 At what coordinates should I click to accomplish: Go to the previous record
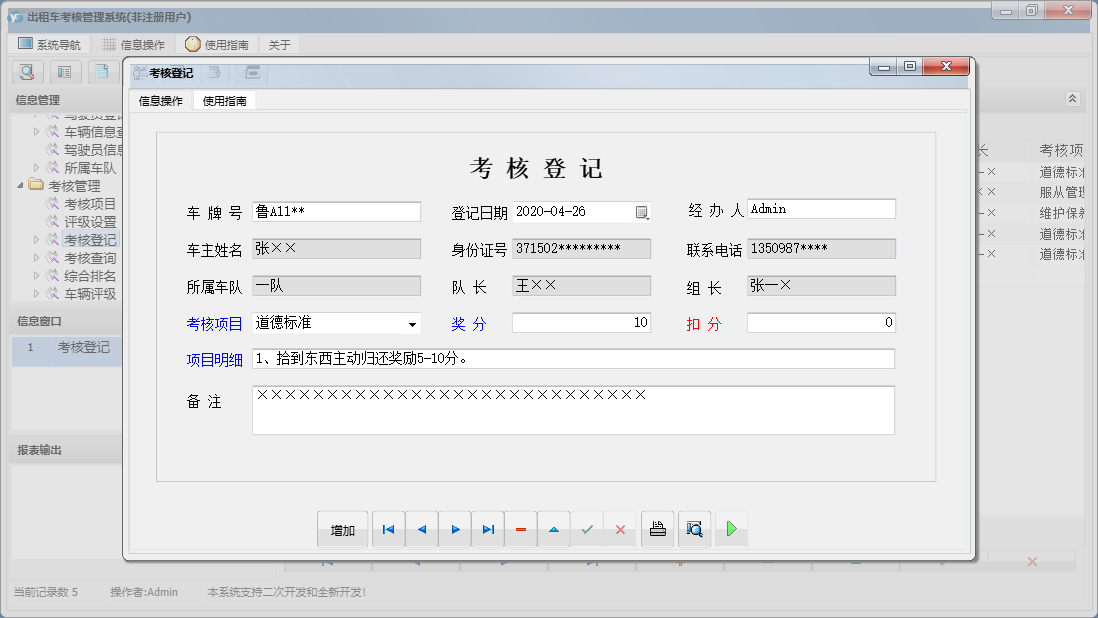click(421, 529)
